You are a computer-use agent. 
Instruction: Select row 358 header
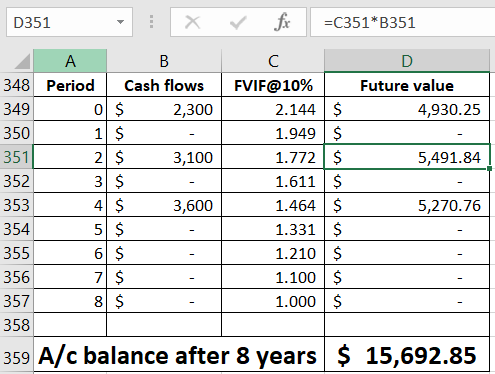tap(16, 325)
